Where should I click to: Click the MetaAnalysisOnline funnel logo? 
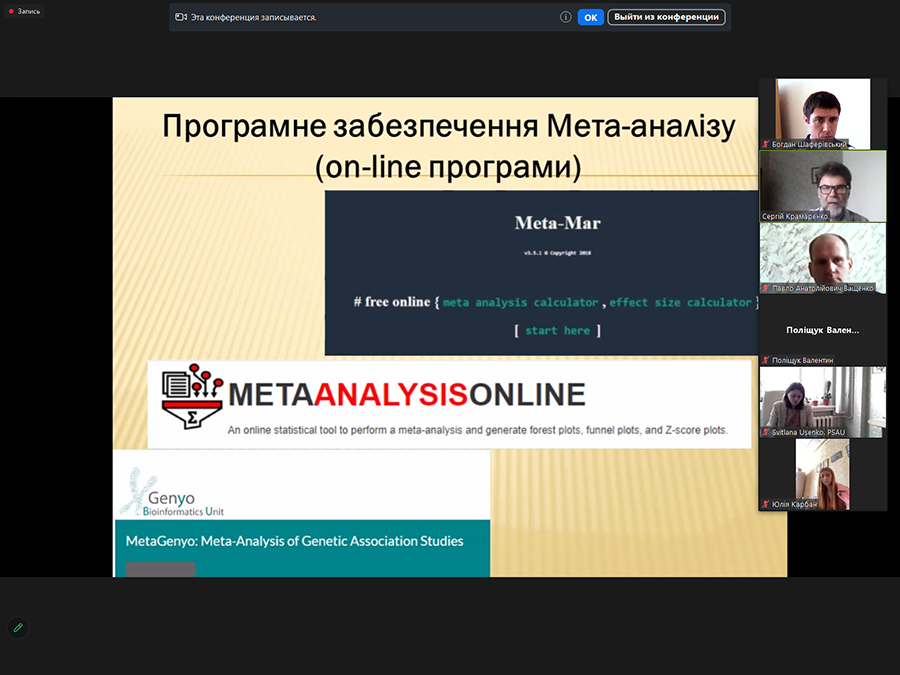coord(192,396)
